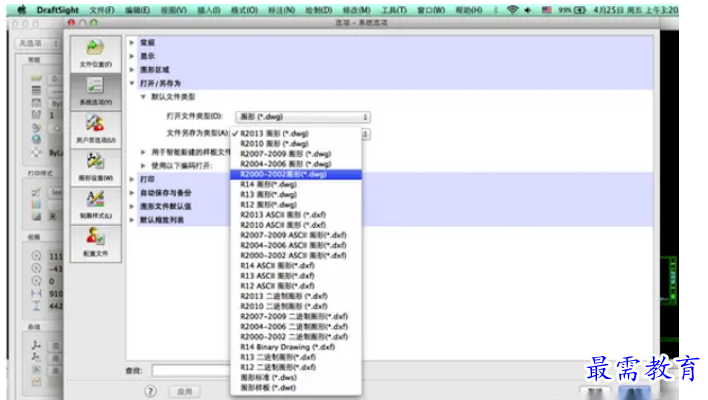Screen dimensions: 708x400
Task: Open the User Preferences (用户首选项) page icon
Action: pyautogui.click(x=96, y=130)
